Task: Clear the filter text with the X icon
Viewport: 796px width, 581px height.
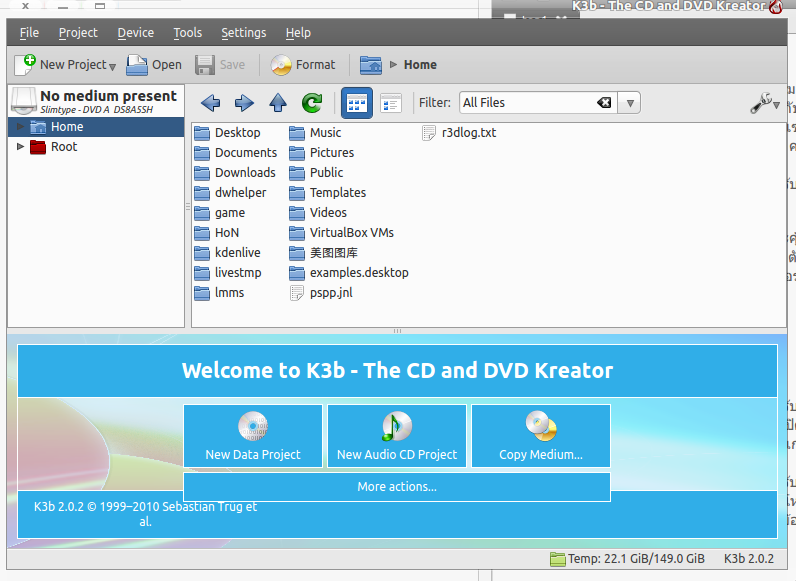Action: click(604, 103)
